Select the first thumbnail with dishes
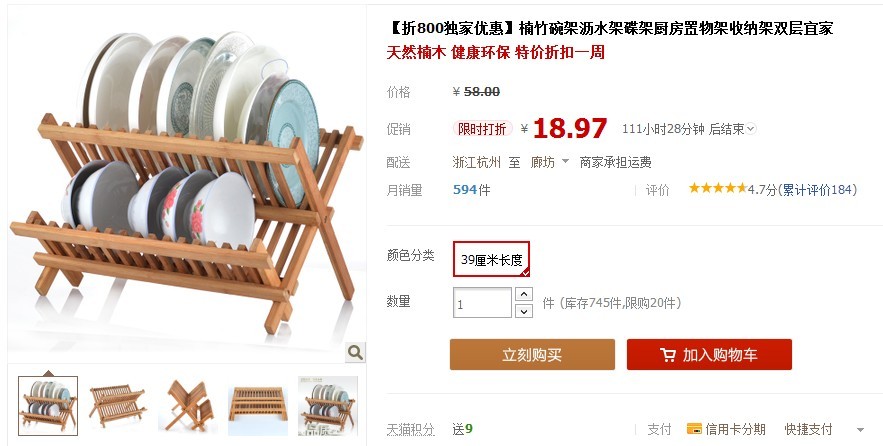This screenshot has width=883, height=446. [48, 406]
